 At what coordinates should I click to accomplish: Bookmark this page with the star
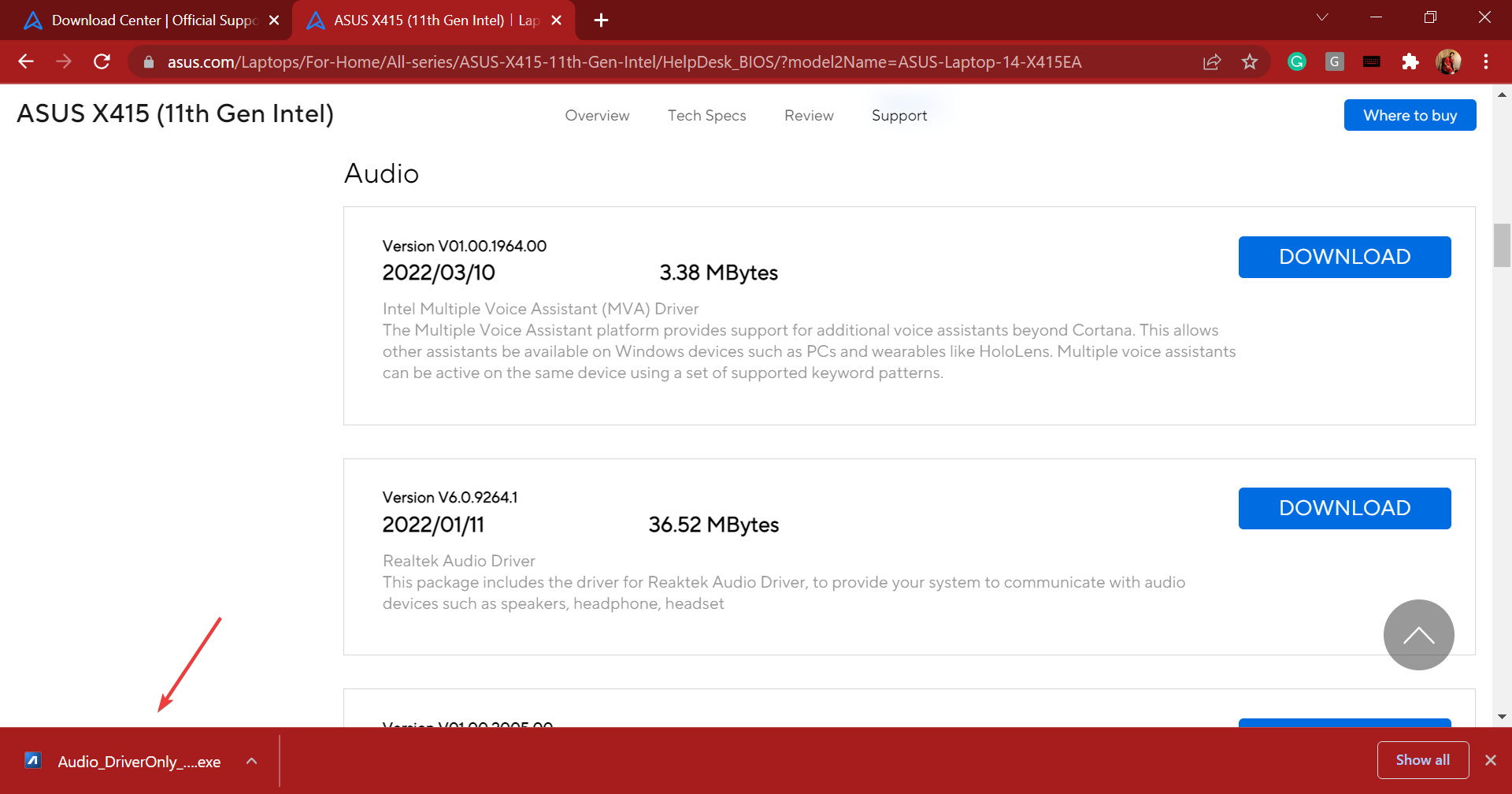coord(1250,61)
